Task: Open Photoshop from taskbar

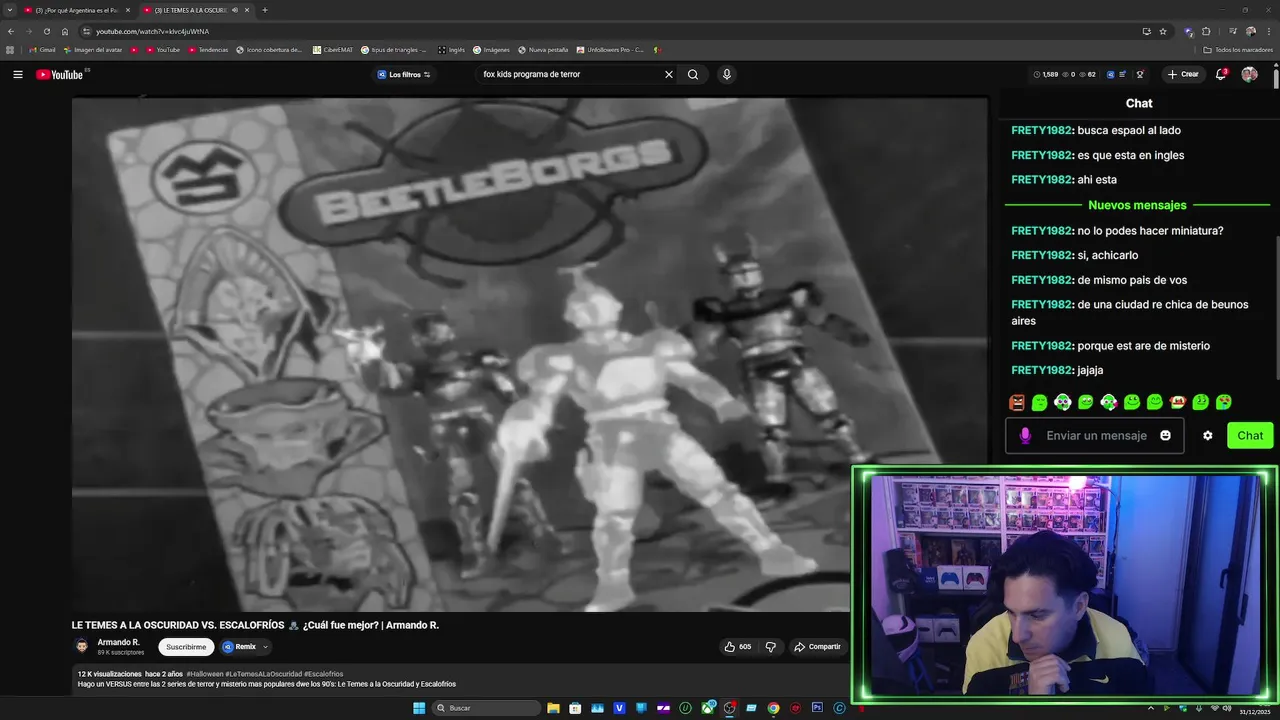Action: tap(817, 708)
